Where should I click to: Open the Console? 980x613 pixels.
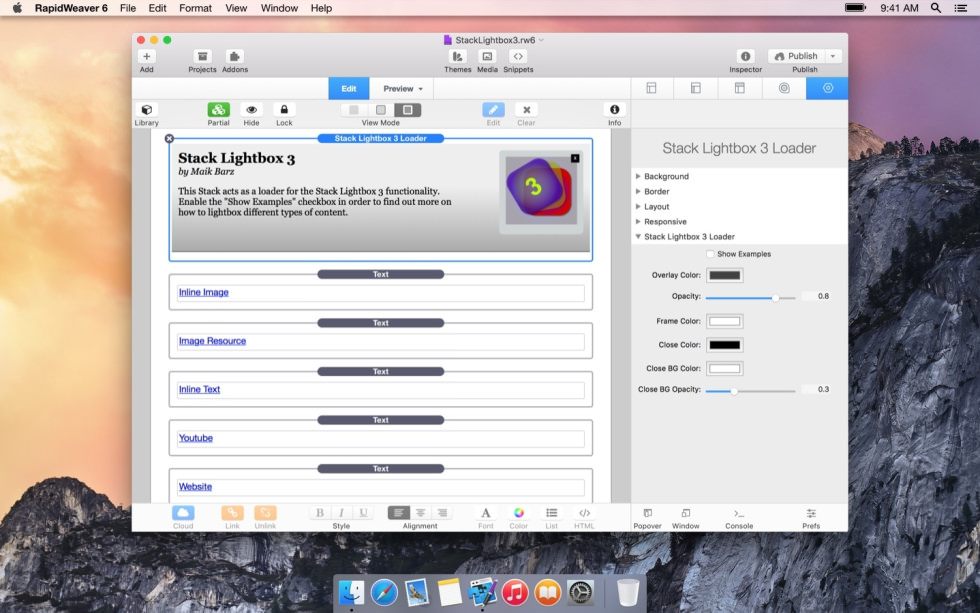[739, 513]
